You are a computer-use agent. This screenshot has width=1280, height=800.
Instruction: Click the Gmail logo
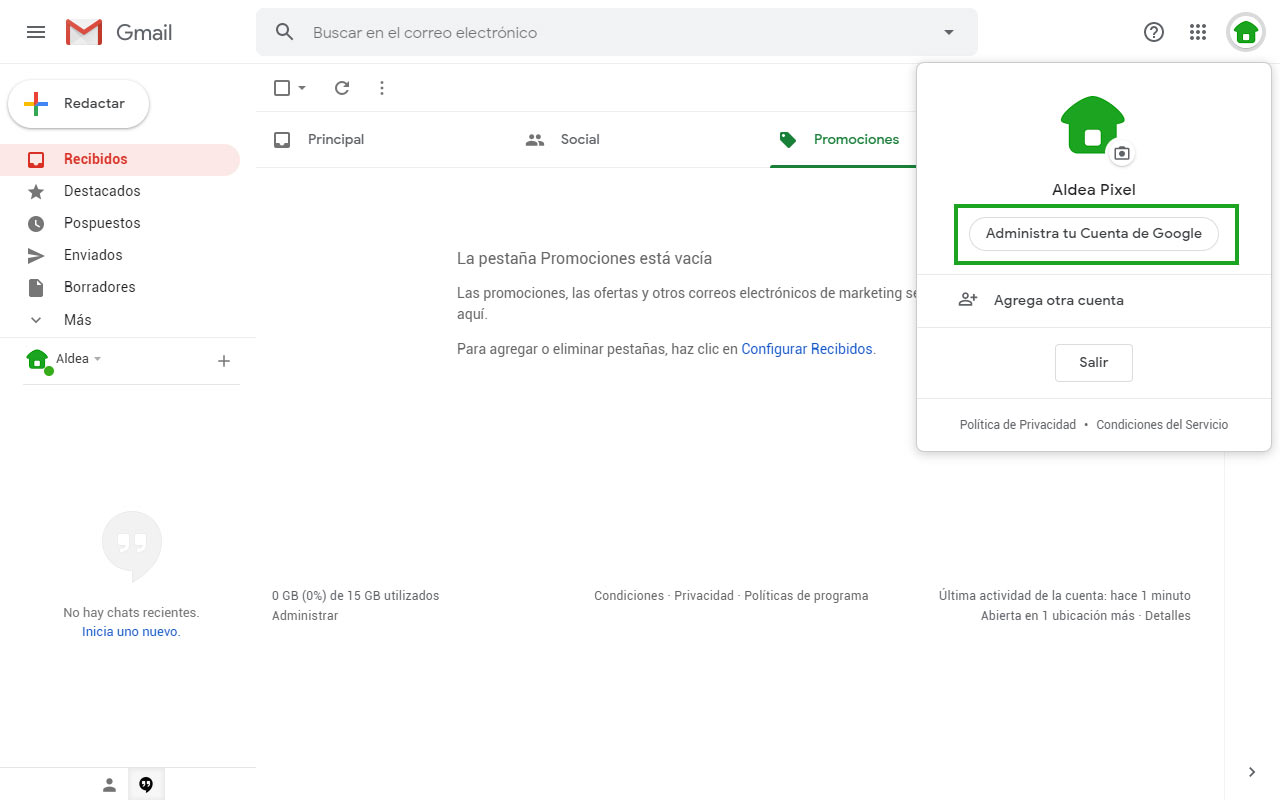[x=119, y=32]
